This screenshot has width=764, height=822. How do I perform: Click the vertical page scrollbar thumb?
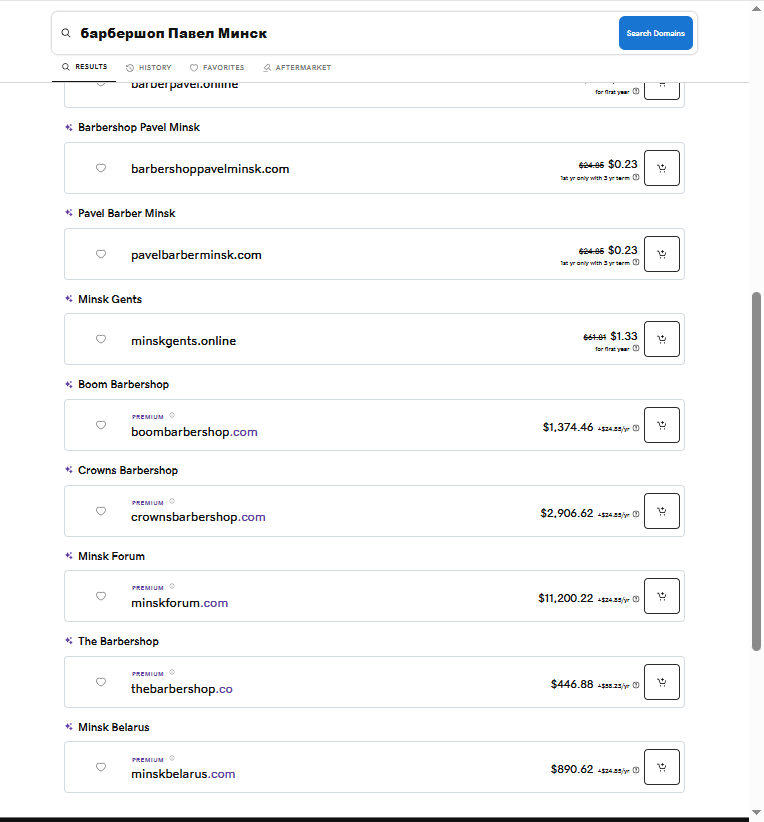point(756,470)
